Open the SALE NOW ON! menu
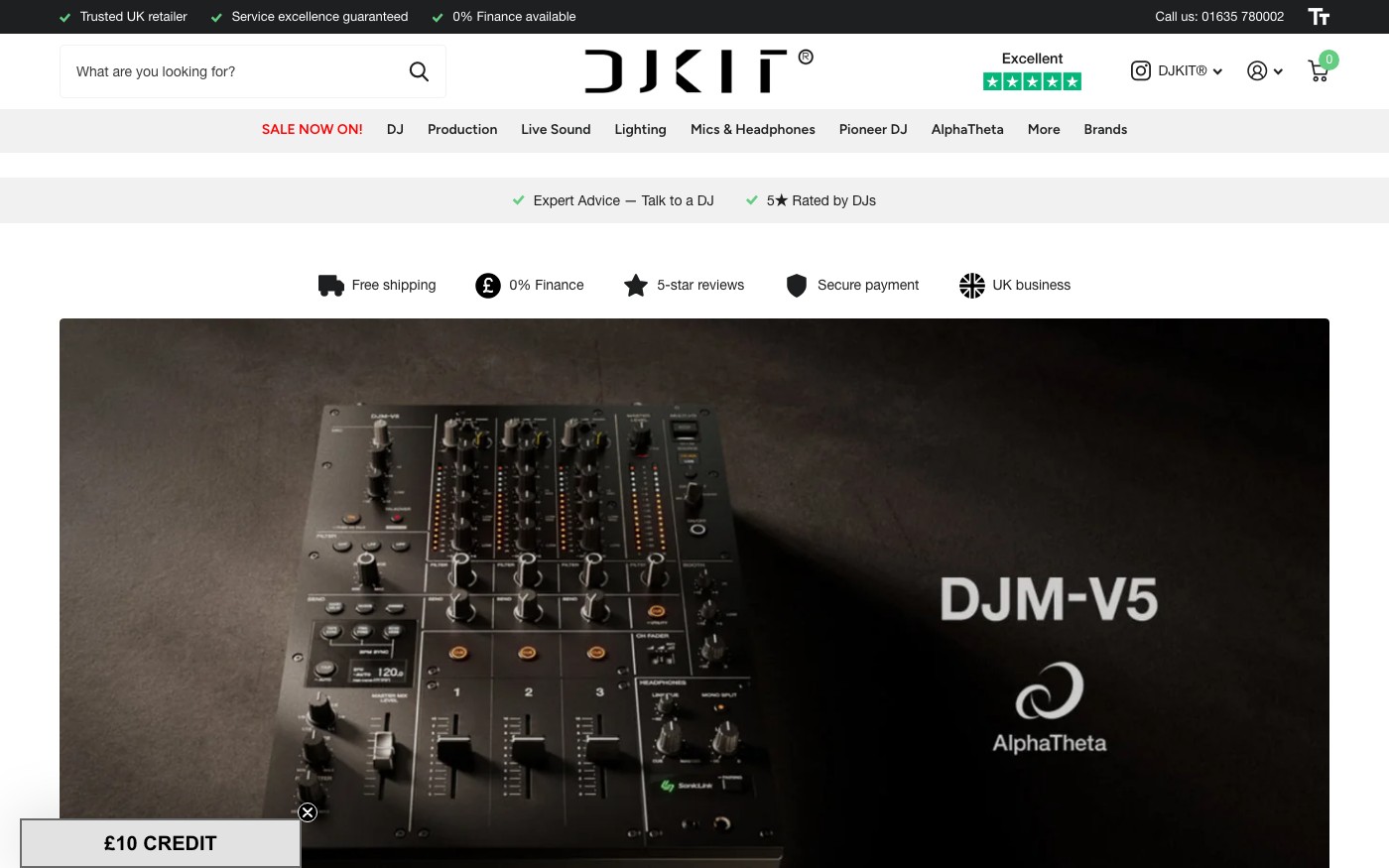The height and width of the screenshot is (868, 1389). coord(313,129)
